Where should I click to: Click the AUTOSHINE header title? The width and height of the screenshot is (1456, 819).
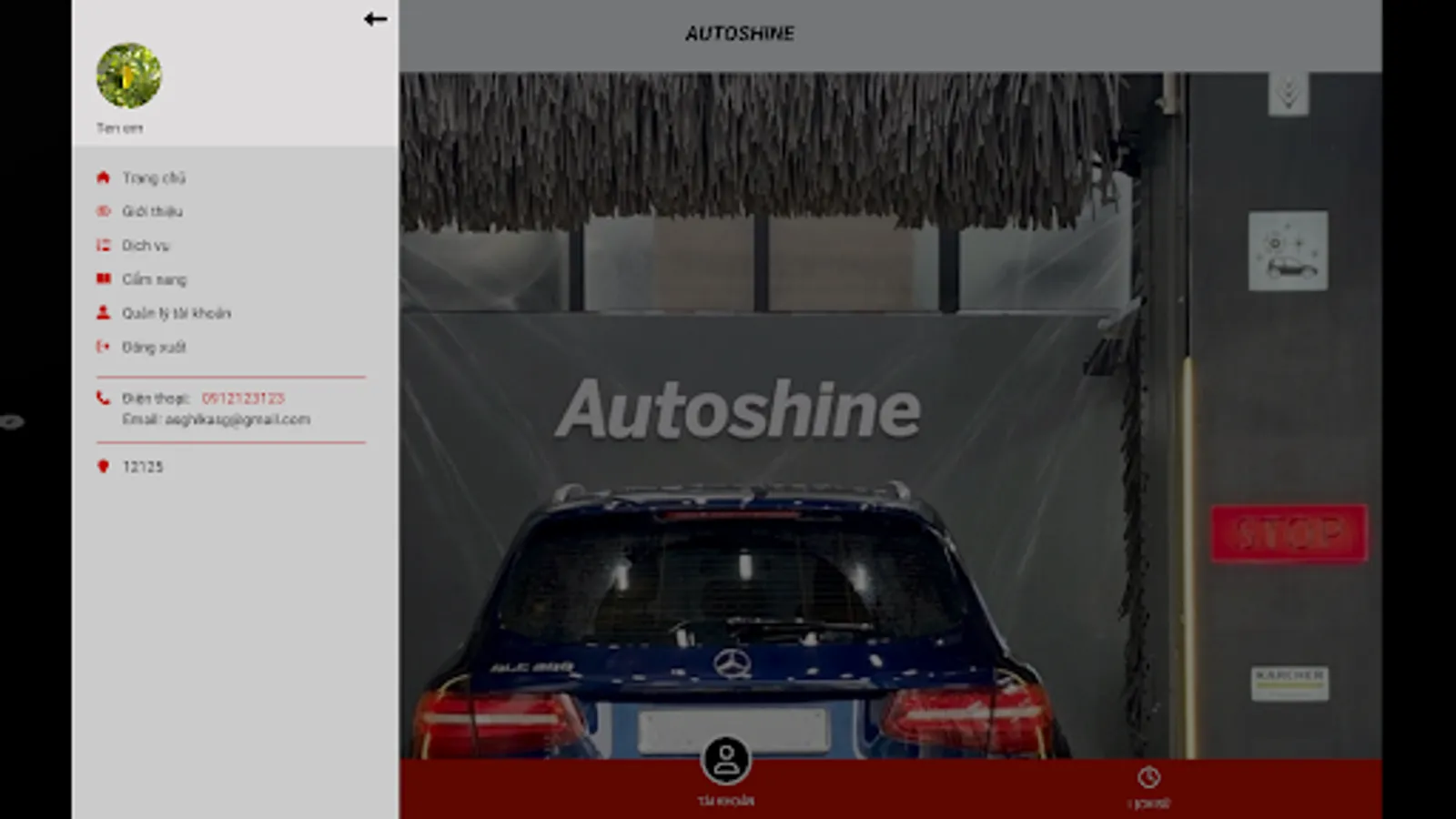tap(740, 34)
